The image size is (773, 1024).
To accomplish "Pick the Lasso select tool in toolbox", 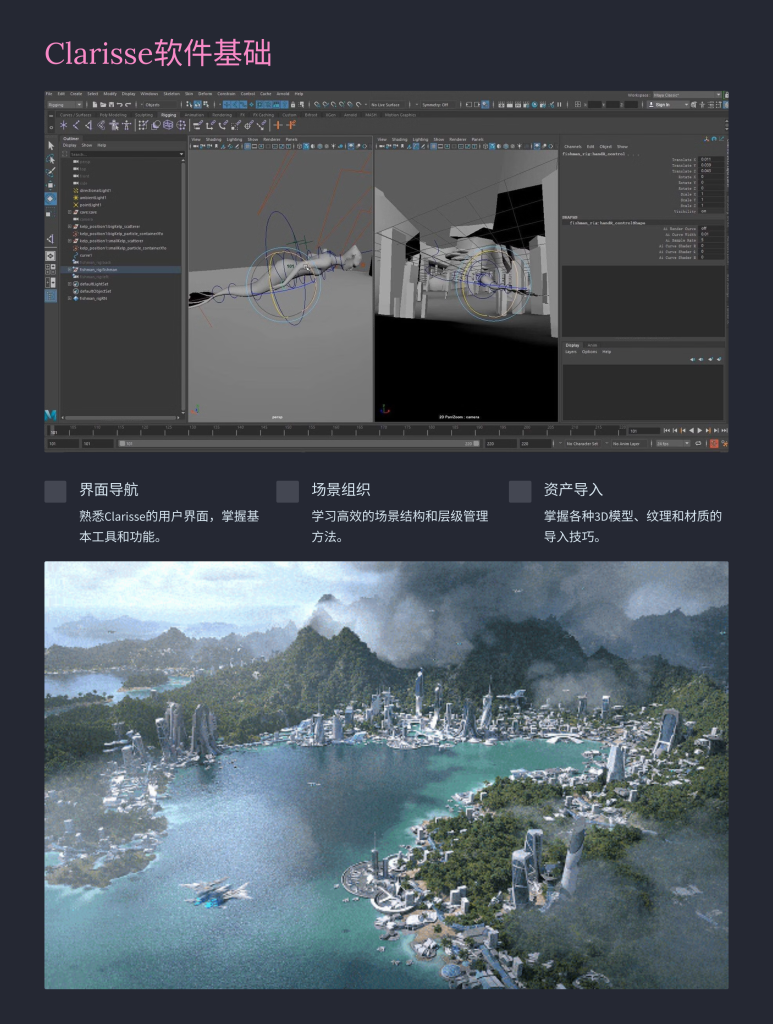I will click(51, 159).
